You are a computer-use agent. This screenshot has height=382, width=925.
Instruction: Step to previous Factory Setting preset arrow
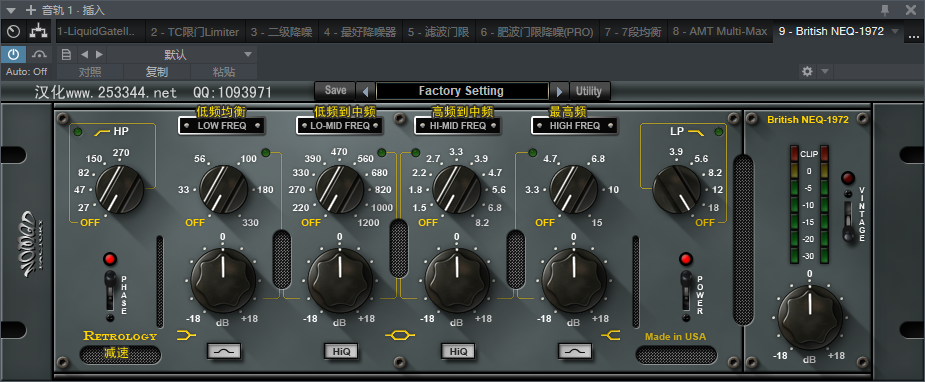[x=365, y=91]
